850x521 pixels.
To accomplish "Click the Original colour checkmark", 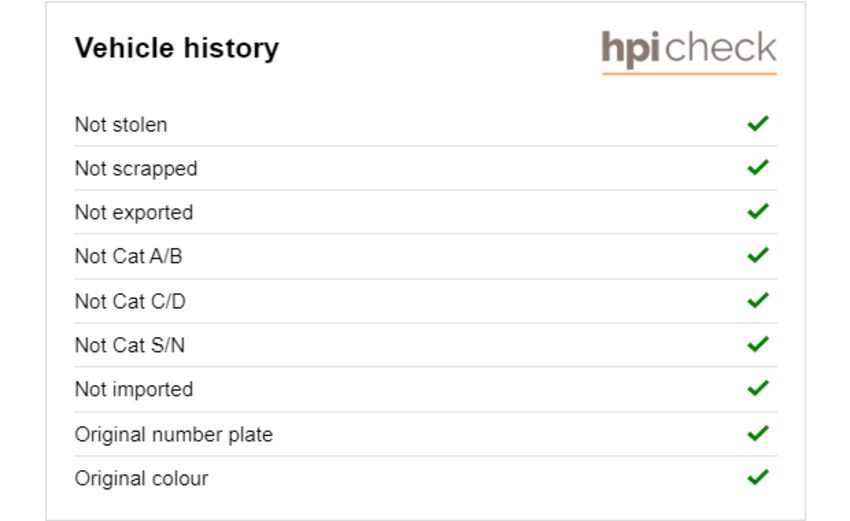I will [x=758, y=477].
